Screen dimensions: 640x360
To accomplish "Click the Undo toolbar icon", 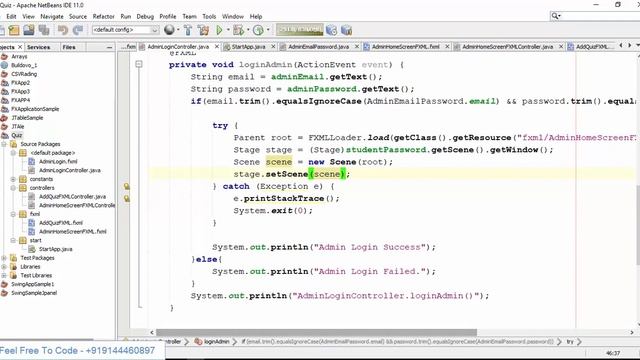I will 62,30.
